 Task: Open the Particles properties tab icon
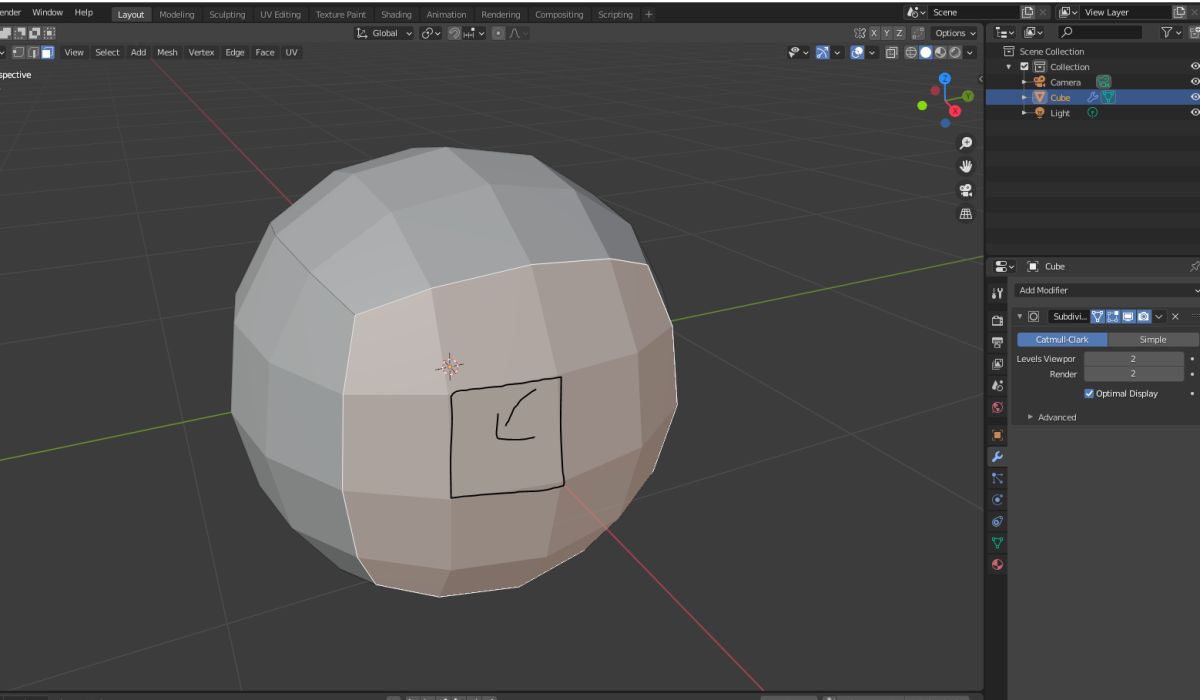coord(997,478)
